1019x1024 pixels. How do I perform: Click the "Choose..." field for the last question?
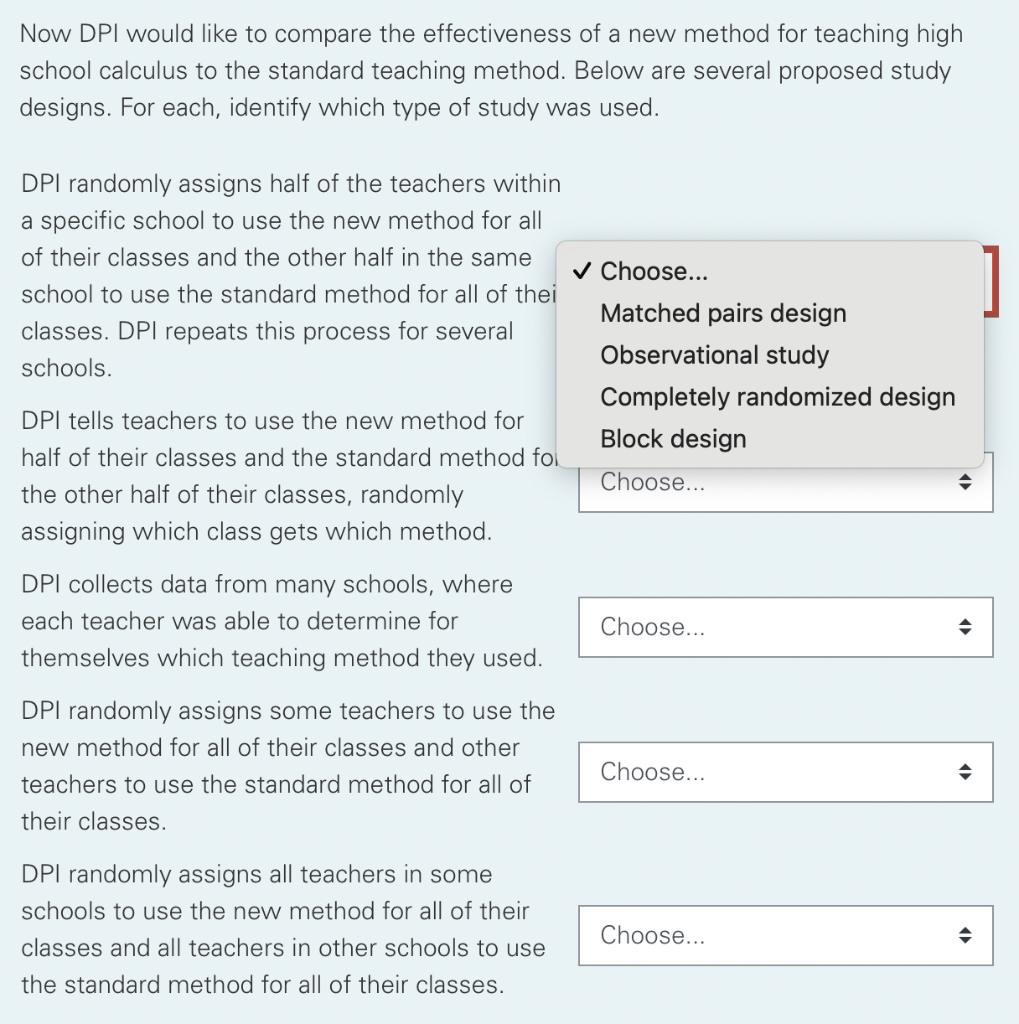coord(650,935)
